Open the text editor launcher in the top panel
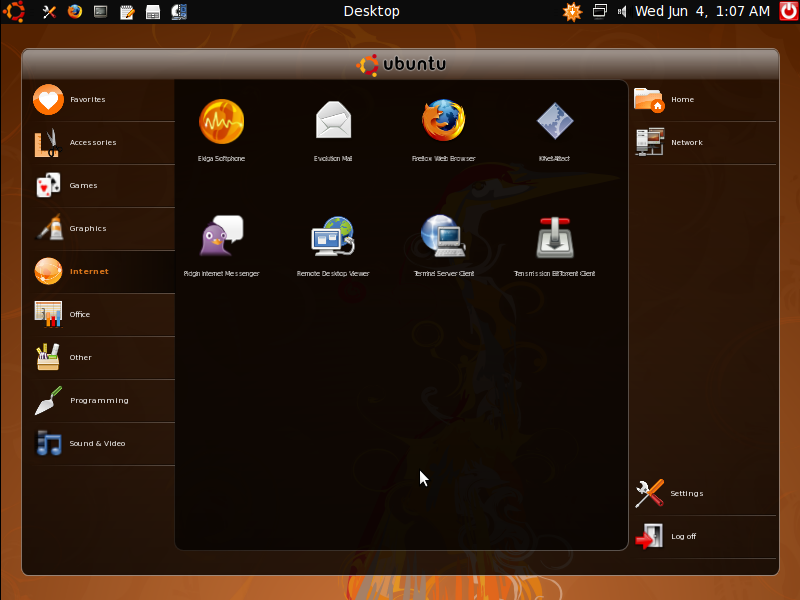800x600 pixels. 127,12
